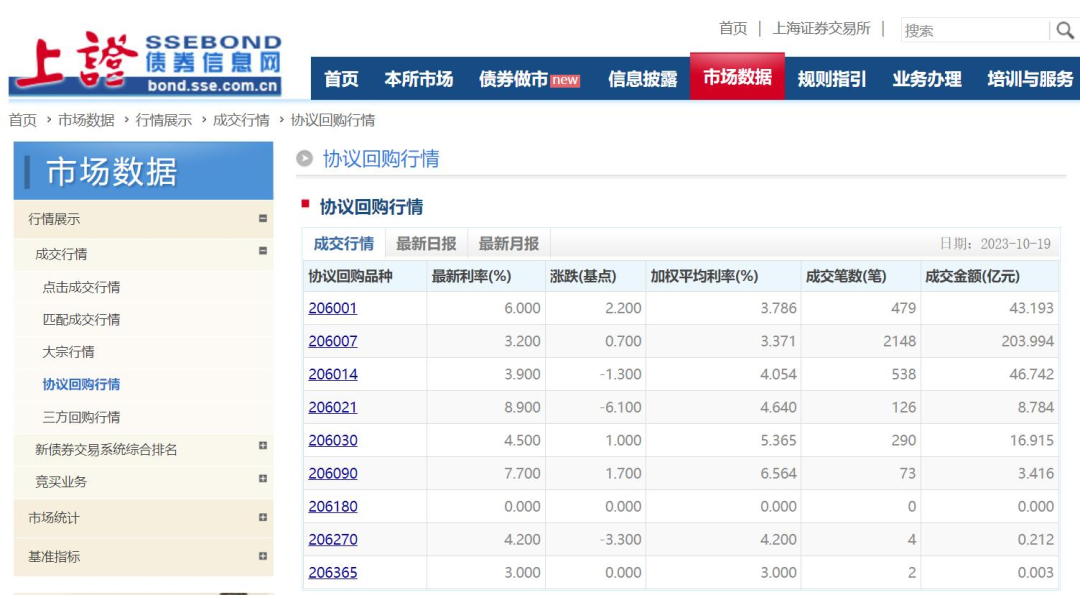Open the 206007 repo link

(333, 341)
